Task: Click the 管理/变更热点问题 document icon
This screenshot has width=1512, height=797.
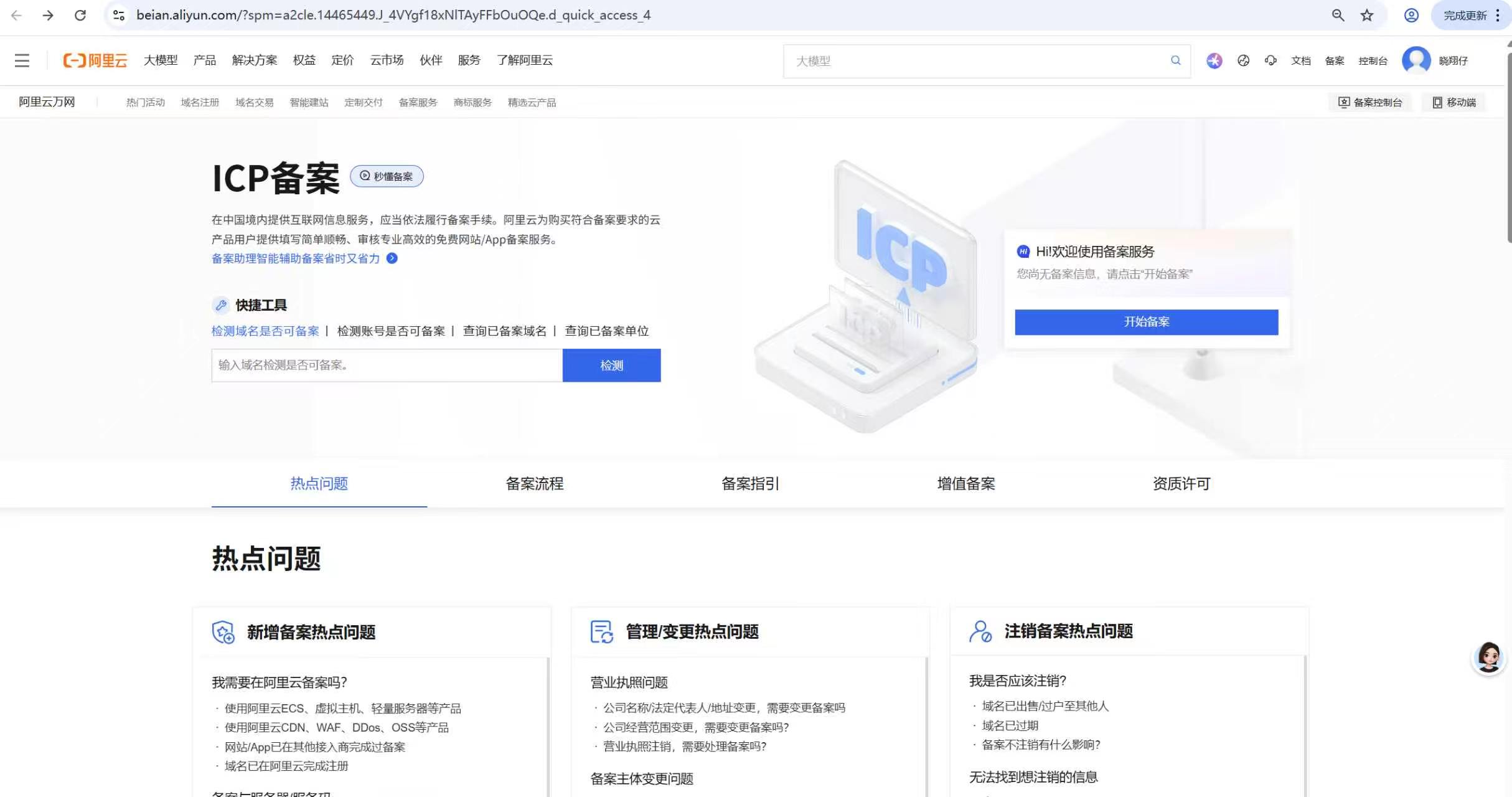Action: (602, 632)
